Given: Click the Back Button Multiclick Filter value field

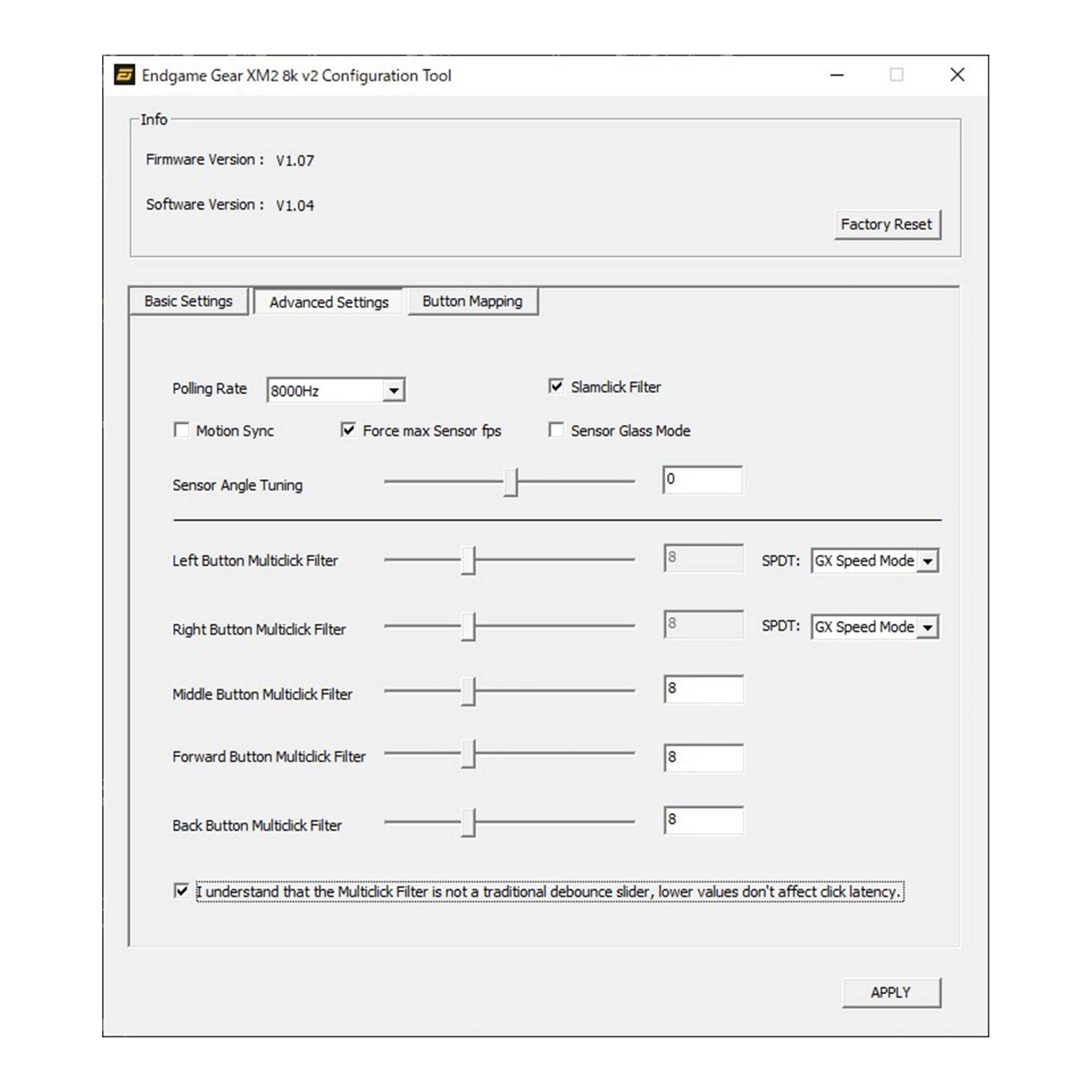Looking at the screenshot, I should click(x=703, y=820).
